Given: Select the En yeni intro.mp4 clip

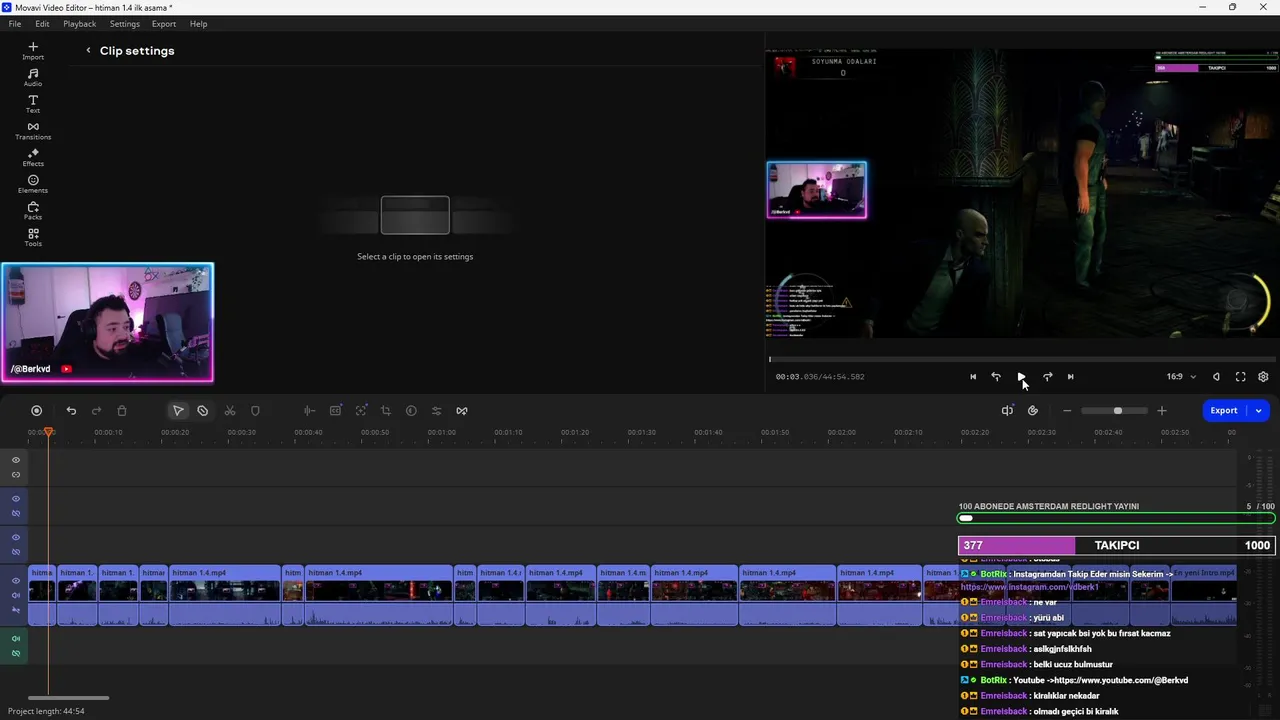Looking at the screenshot, I should click(x=1204, y=596).
